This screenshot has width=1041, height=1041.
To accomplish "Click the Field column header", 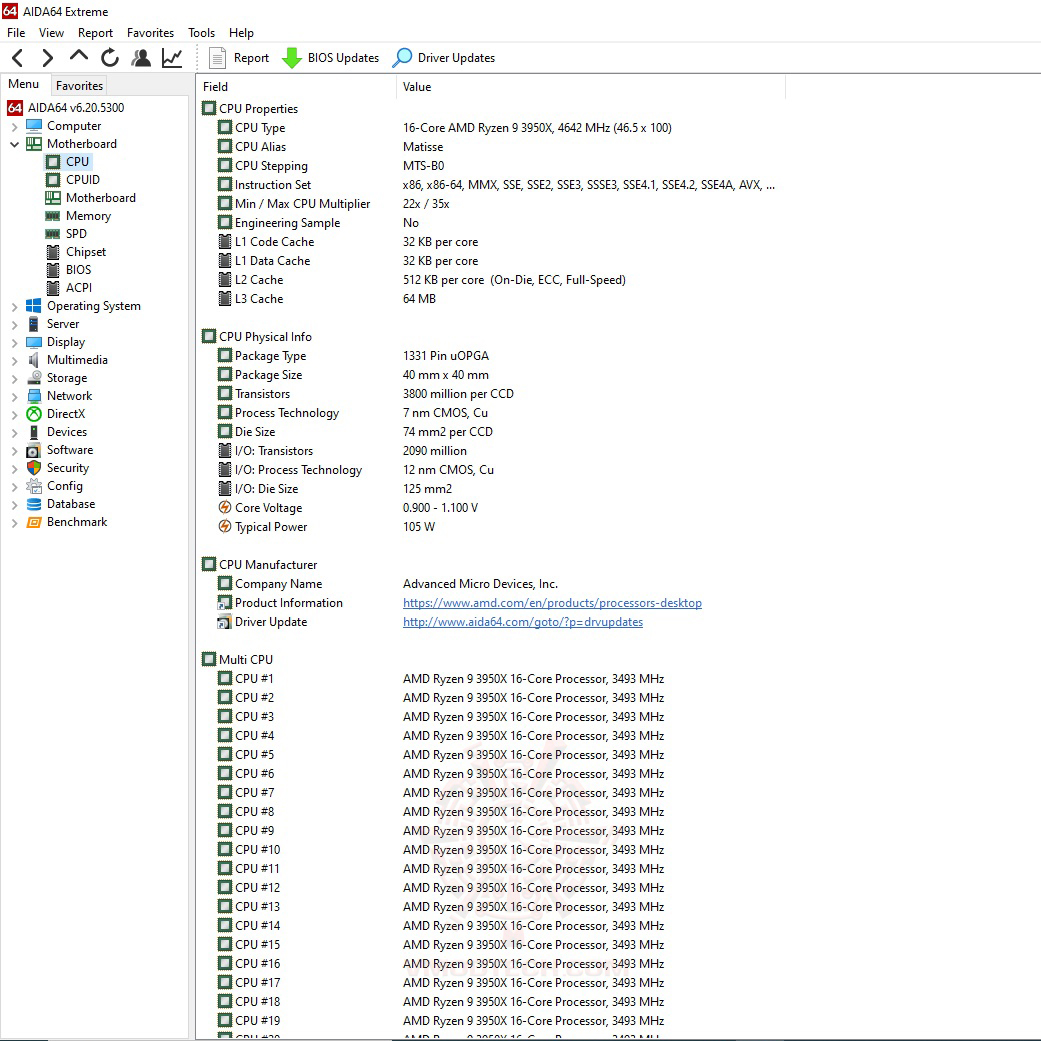I will [x=296, y=87].
